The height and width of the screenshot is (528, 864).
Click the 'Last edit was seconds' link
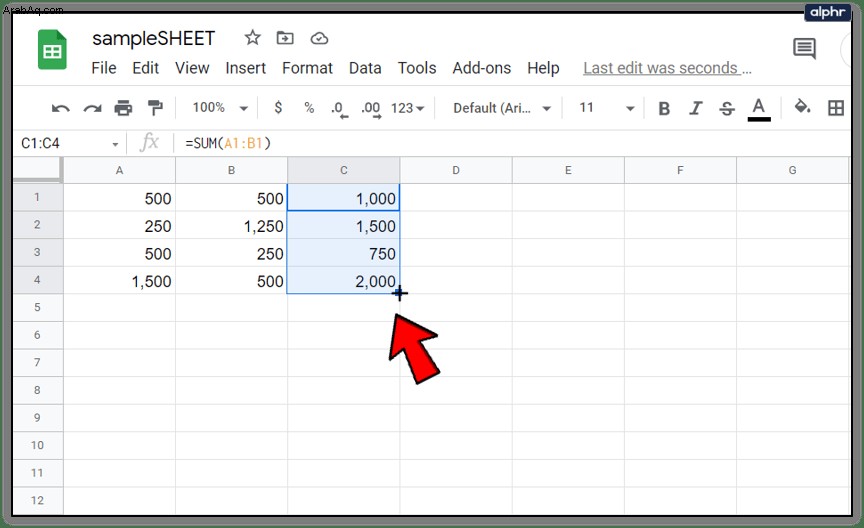(x=667, y=68)
